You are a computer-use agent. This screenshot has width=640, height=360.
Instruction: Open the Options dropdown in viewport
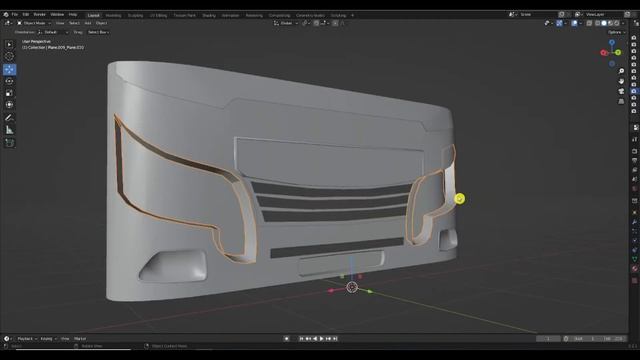(616, 32)
